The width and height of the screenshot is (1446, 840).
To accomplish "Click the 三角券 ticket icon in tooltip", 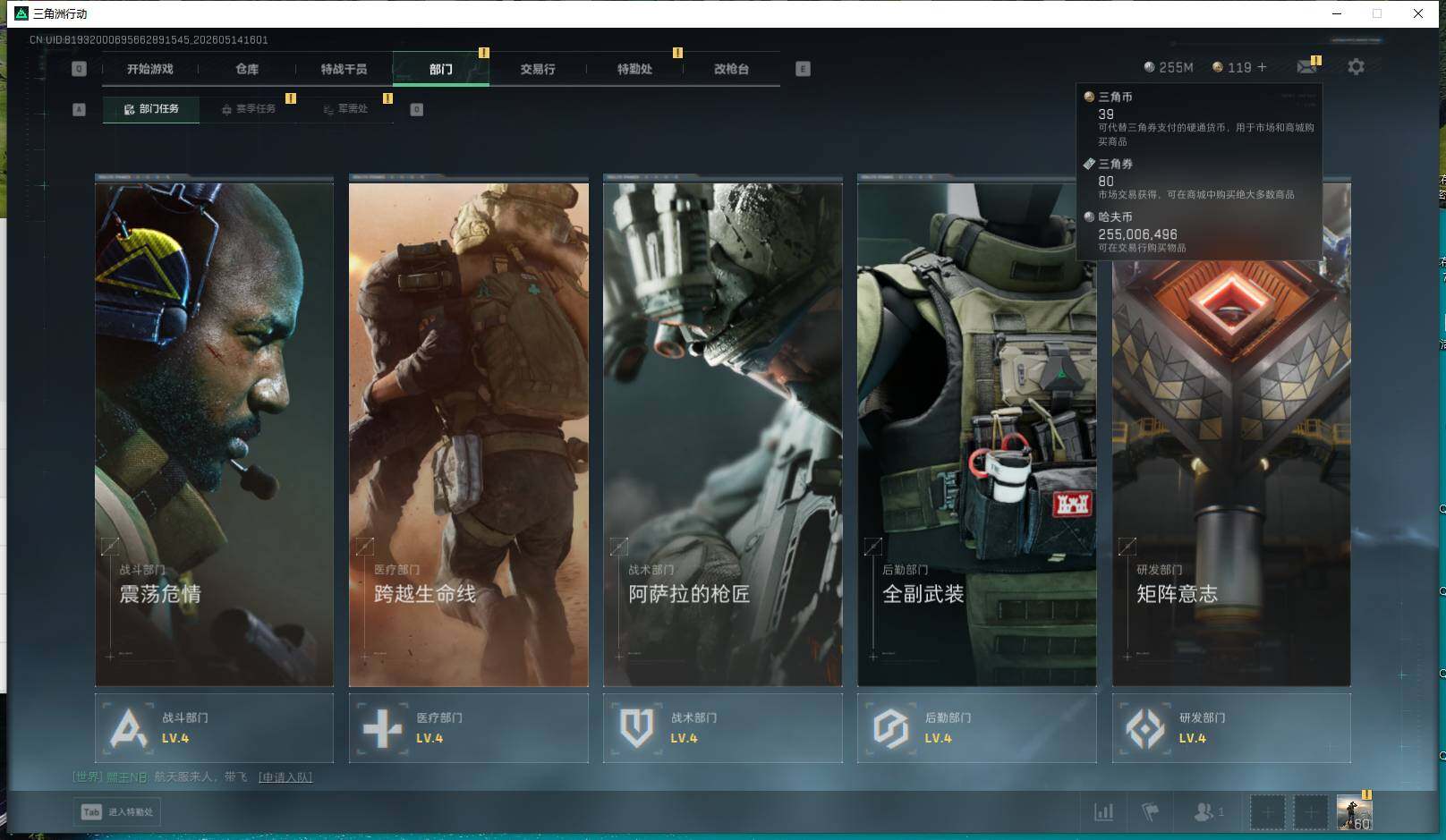I will click(x=1089, y=164).
